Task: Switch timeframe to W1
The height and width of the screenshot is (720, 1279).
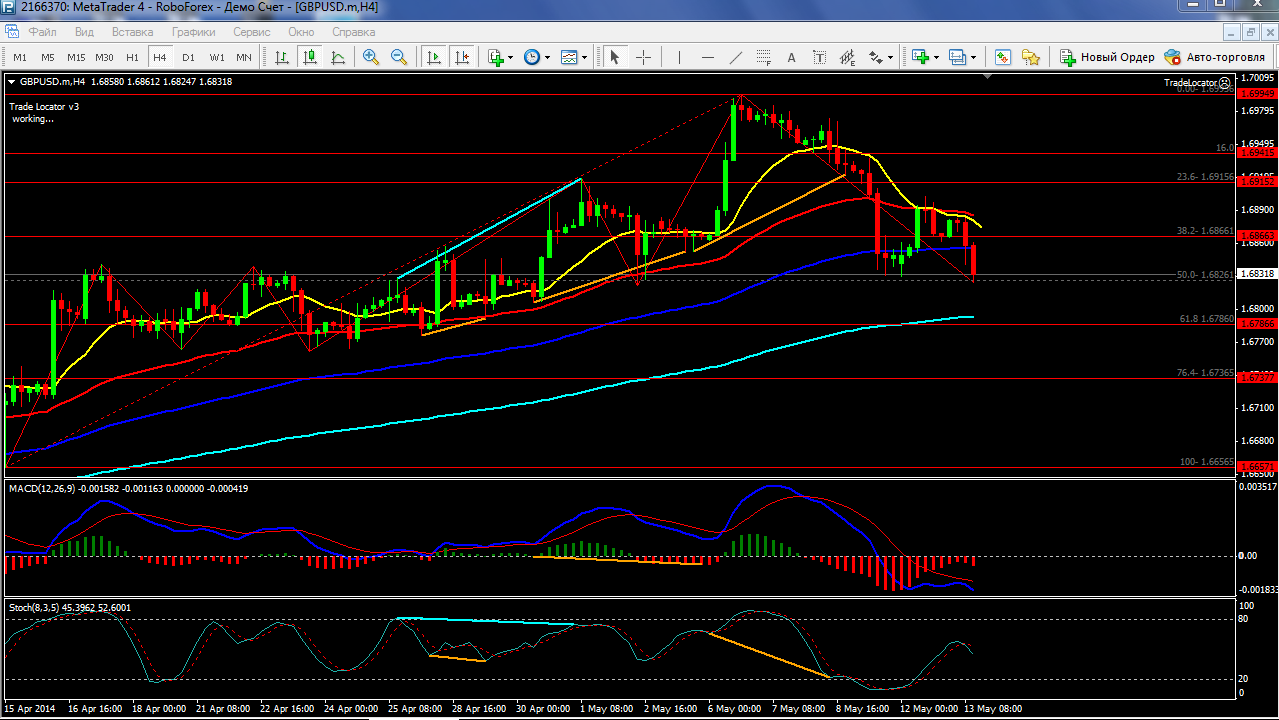Action: point(216,57)
